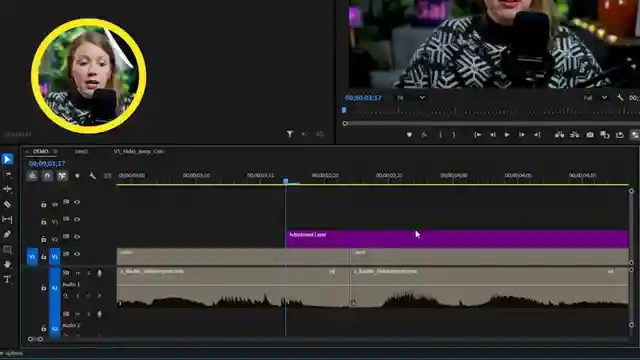This screenshot has width=640, height=360.
Task: Toggle sync lock for track V1
Action: (66, 254)
